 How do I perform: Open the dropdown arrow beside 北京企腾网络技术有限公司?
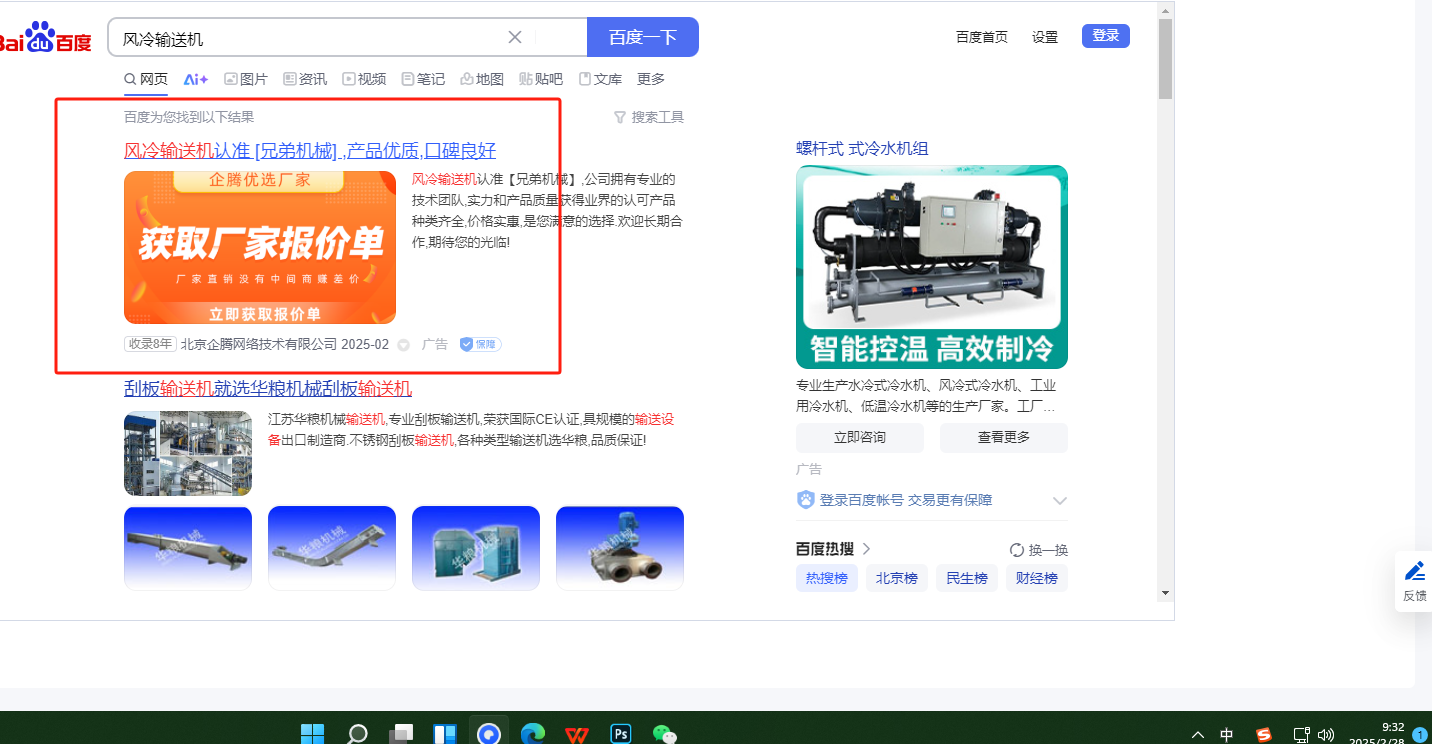[404, 345]
